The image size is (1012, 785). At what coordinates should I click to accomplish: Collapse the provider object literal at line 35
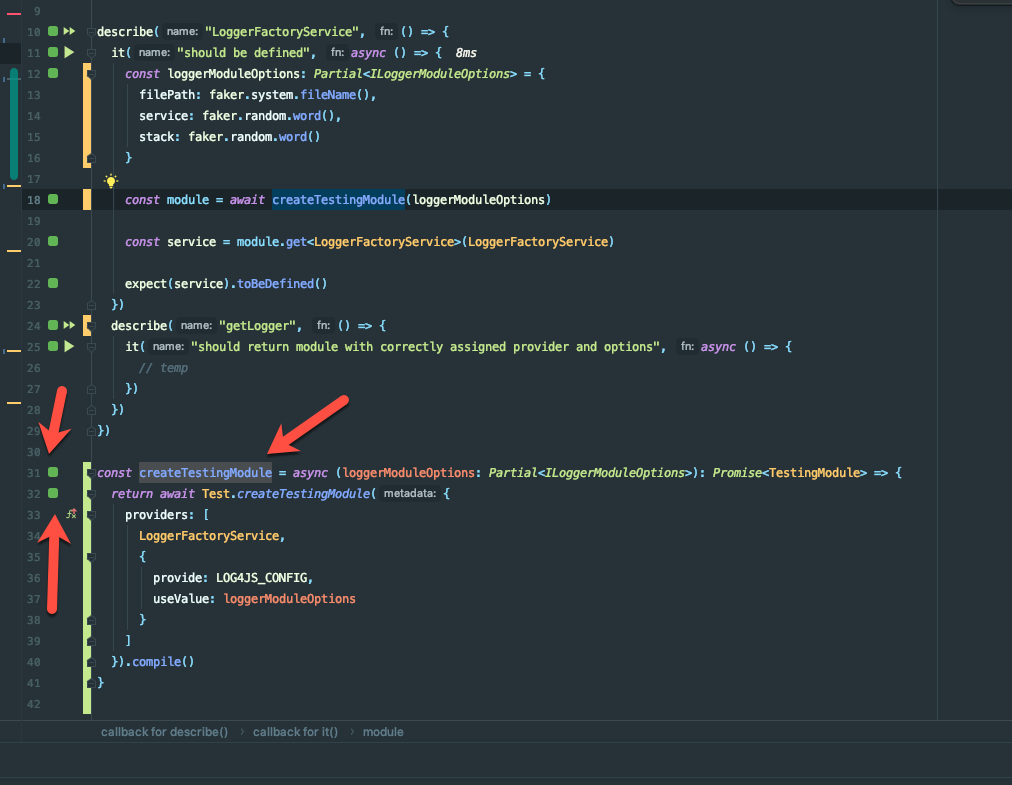[91, 557]
